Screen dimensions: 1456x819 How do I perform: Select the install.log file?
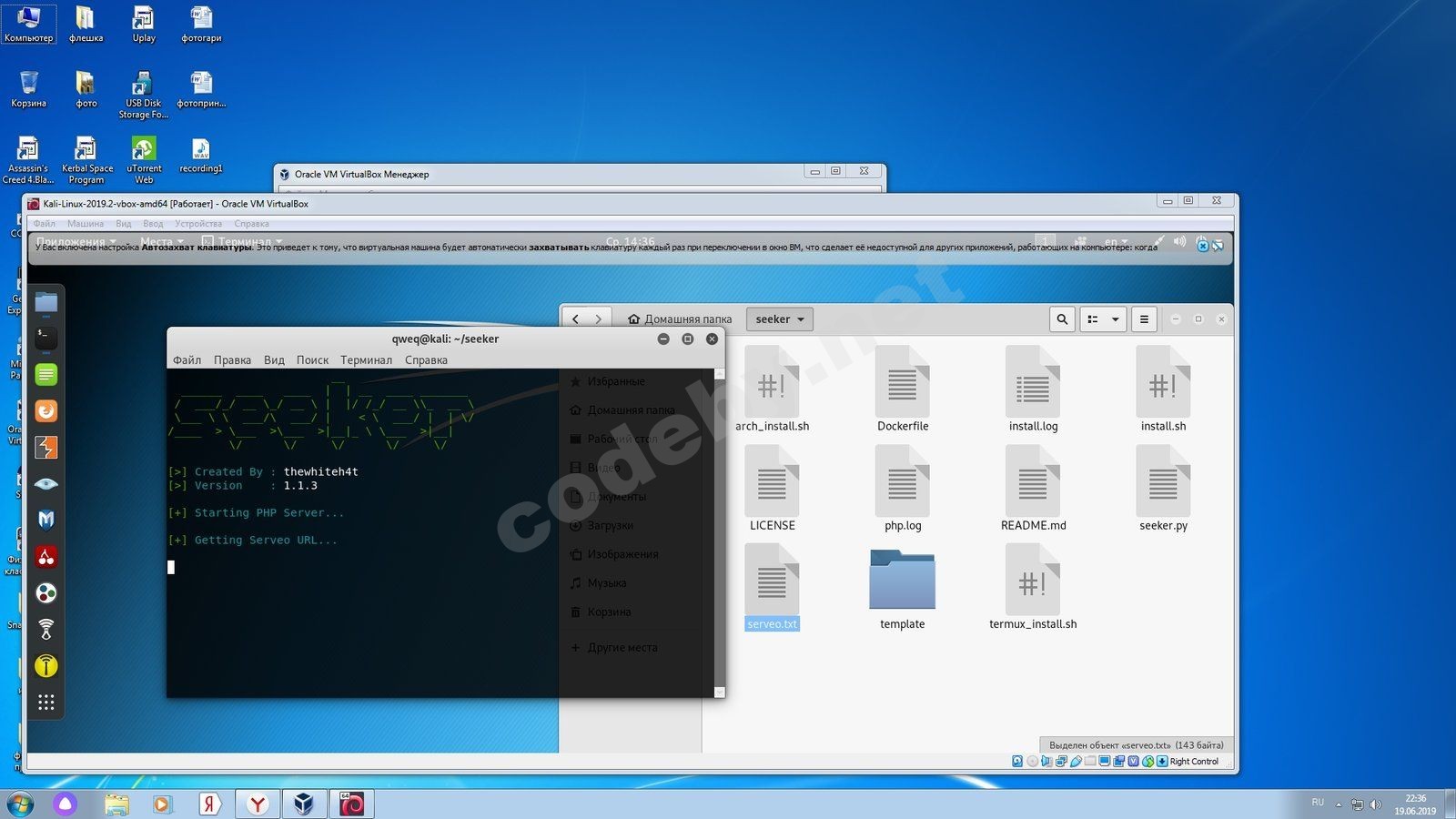point(1033,390)
